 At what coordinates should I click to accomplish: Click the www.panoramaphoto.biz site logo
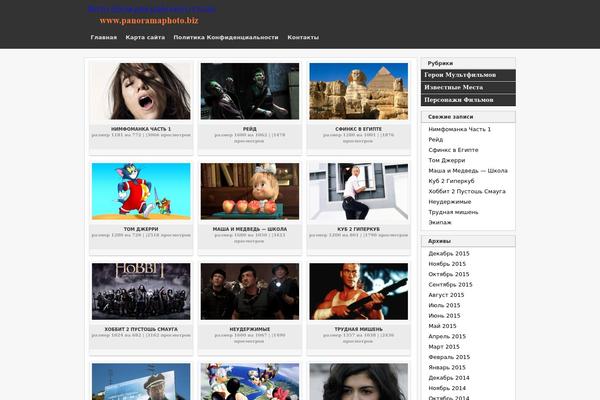pos(149,21)
